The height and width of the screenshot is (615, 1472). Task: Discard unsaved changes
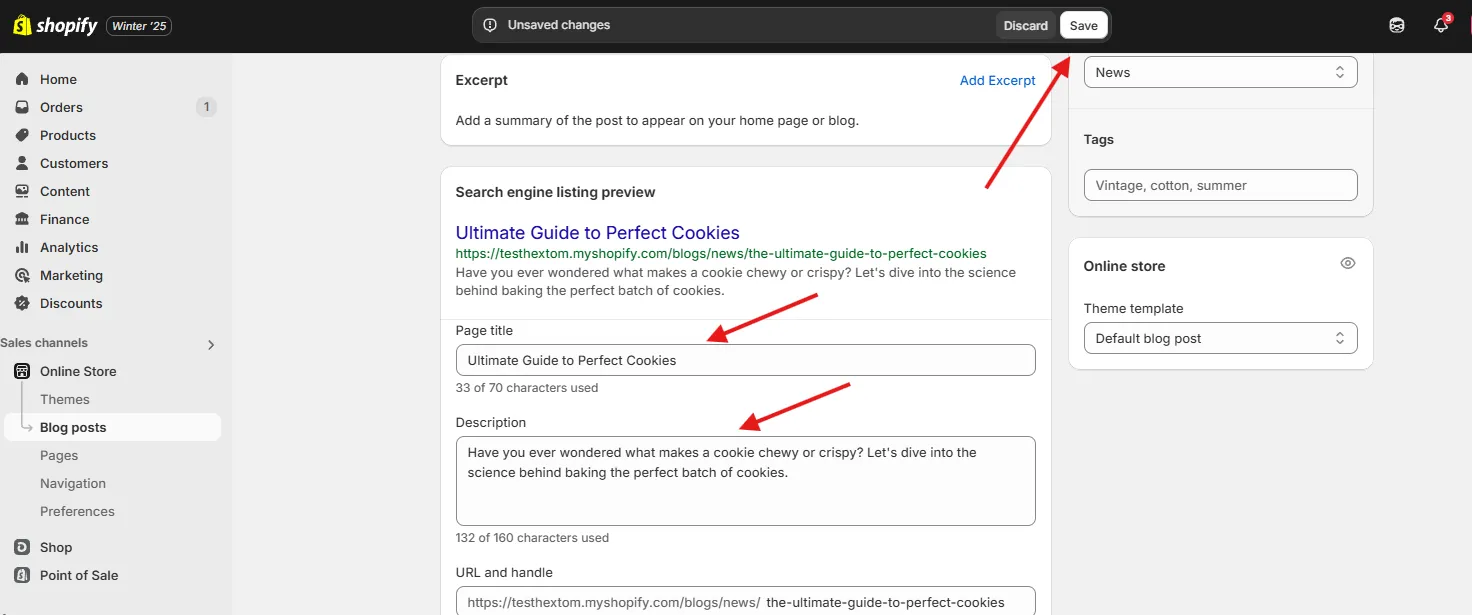[x=1026, y=26]
